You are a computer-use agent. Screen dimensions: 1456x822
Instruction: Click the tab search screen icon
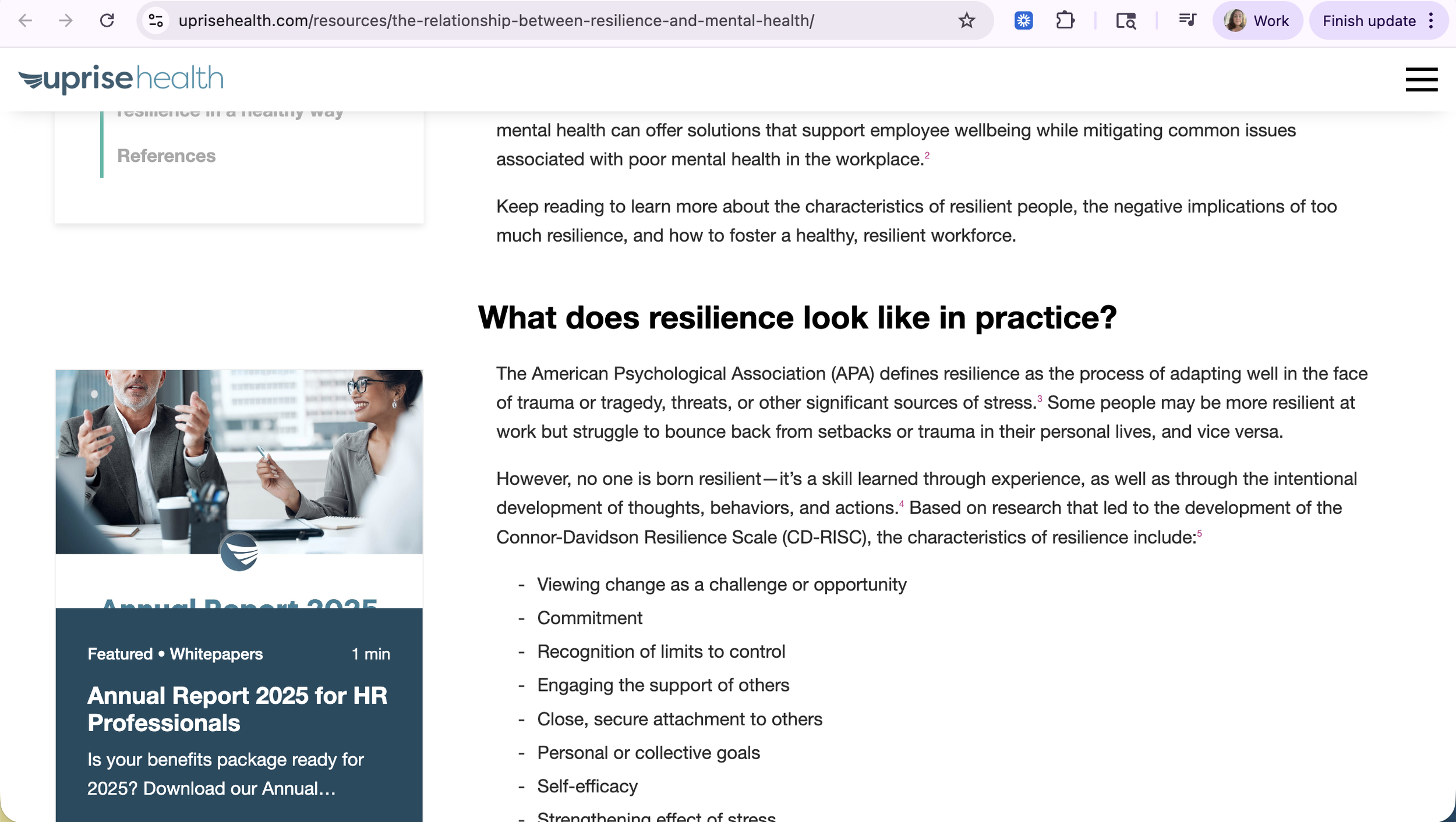tap(1125, 21)
